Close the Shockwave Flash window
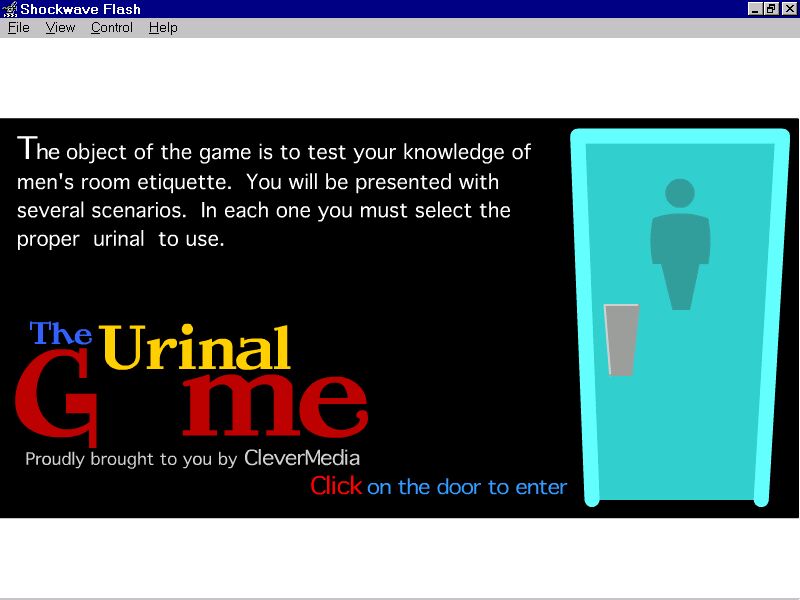Image resolution: width=800 pixels, height=600 pixels. tap(789, 9)
